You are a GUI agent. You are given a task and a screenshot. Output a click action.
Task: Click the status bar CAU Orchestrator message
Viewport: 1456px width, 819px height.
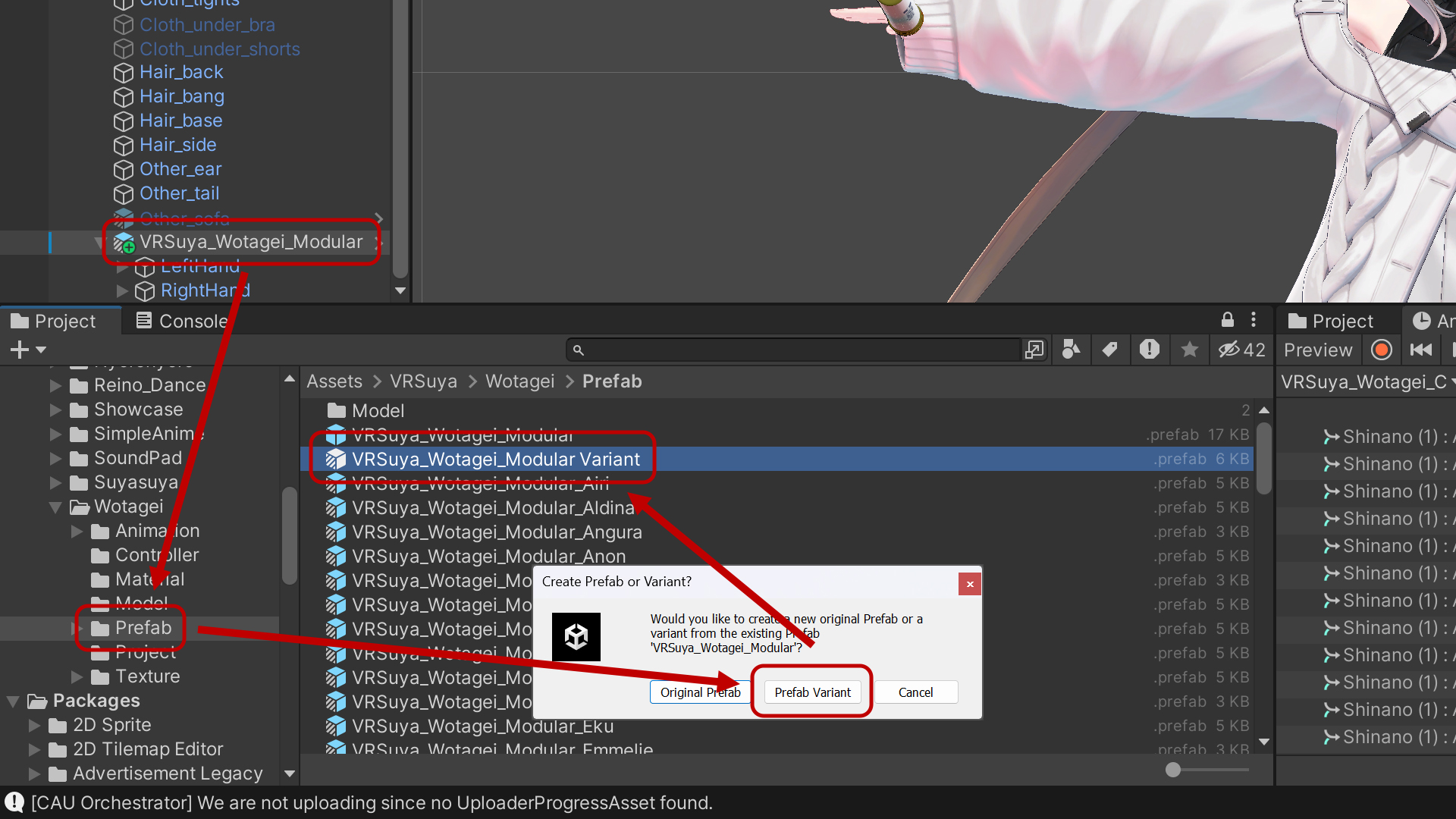click(x=372, y=802)
